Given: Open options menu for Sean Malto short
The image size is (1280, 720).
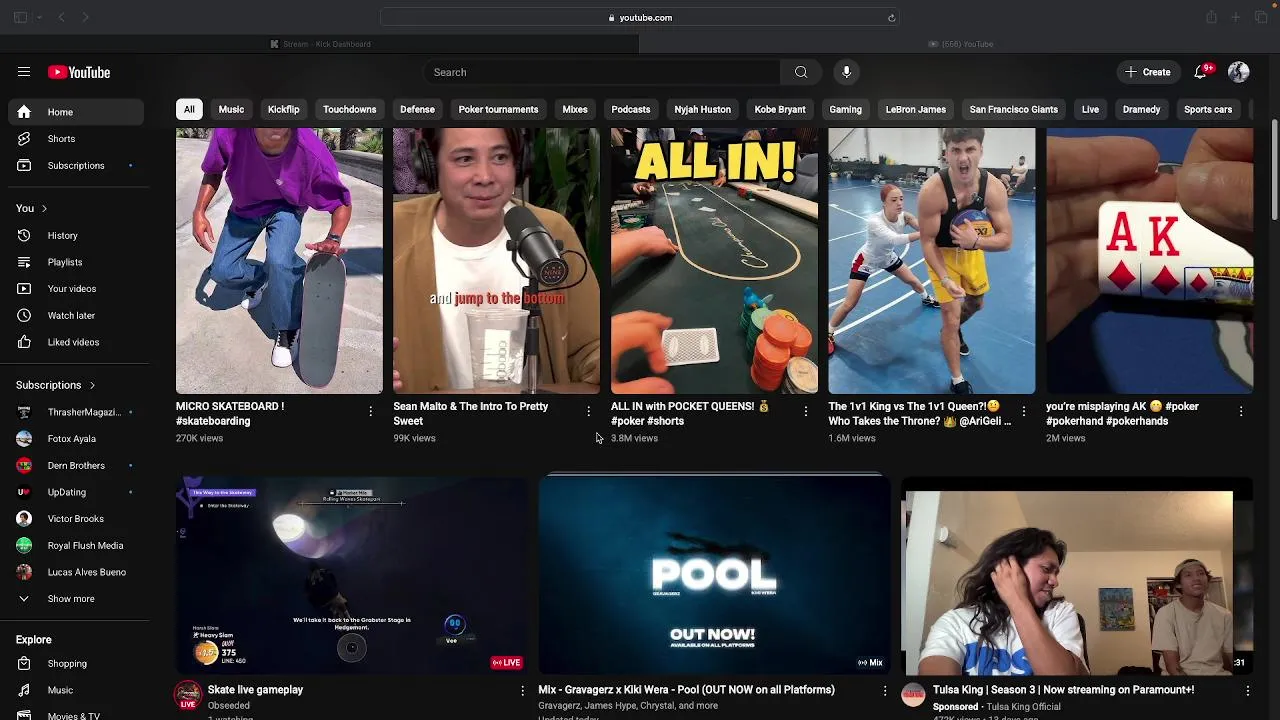Looking at the screenshot, I should (x=588, y=411).
